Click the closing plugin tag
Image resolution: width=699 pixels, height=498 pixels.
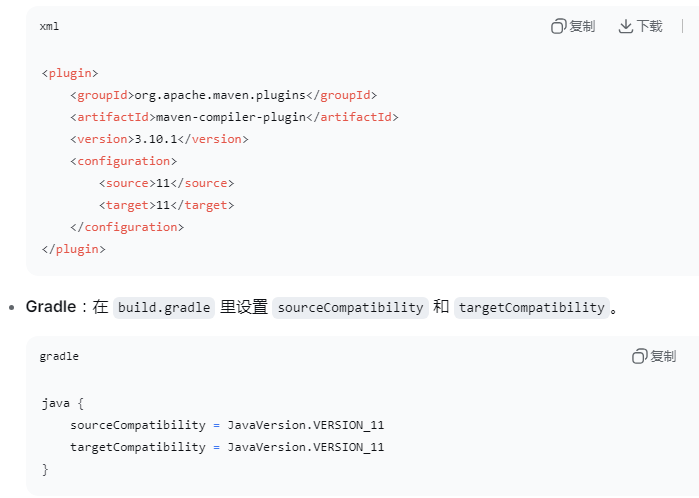[73, 249]
